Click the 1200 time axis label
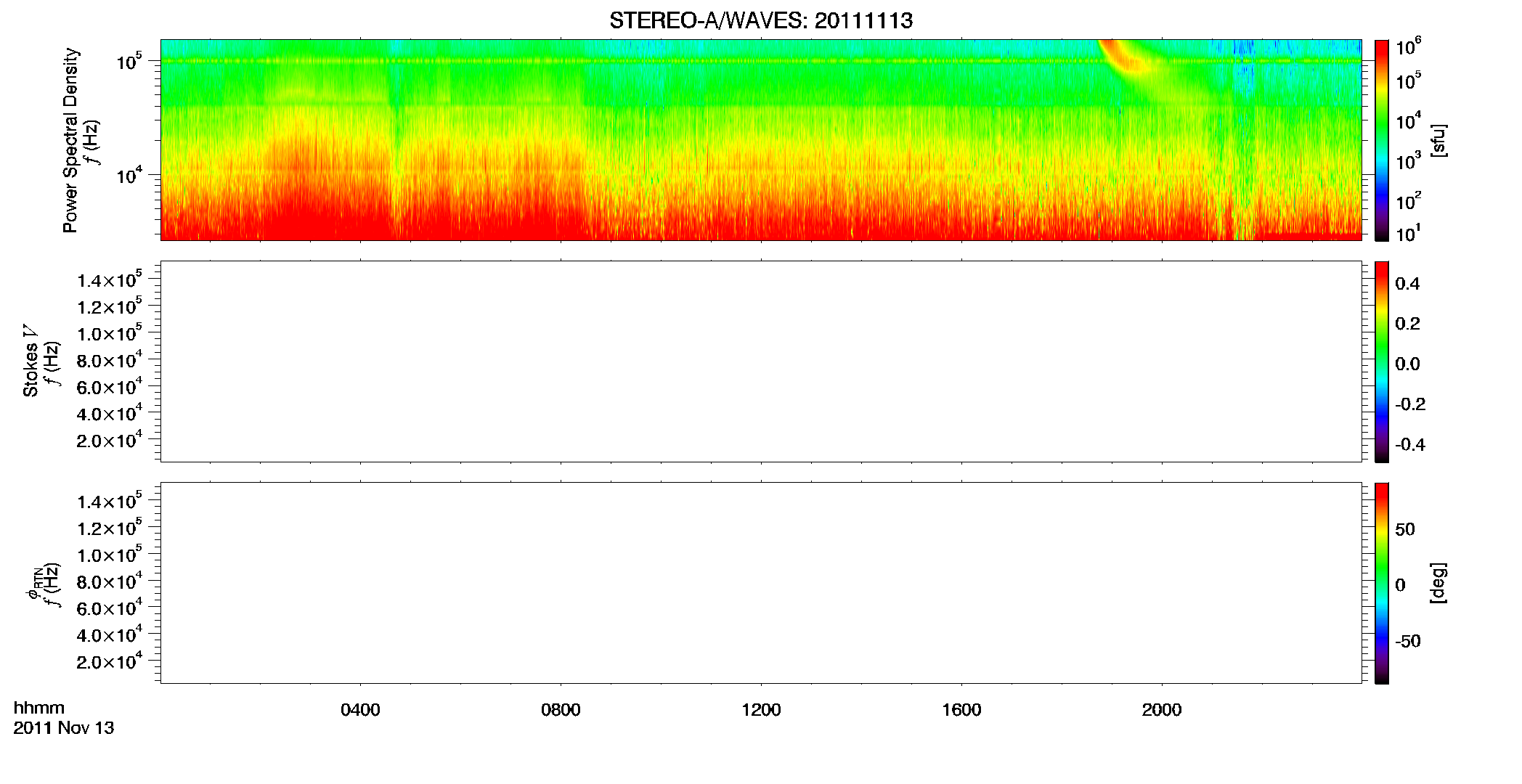The width and height of the screenshot is (1522, 784). [761, 710]
